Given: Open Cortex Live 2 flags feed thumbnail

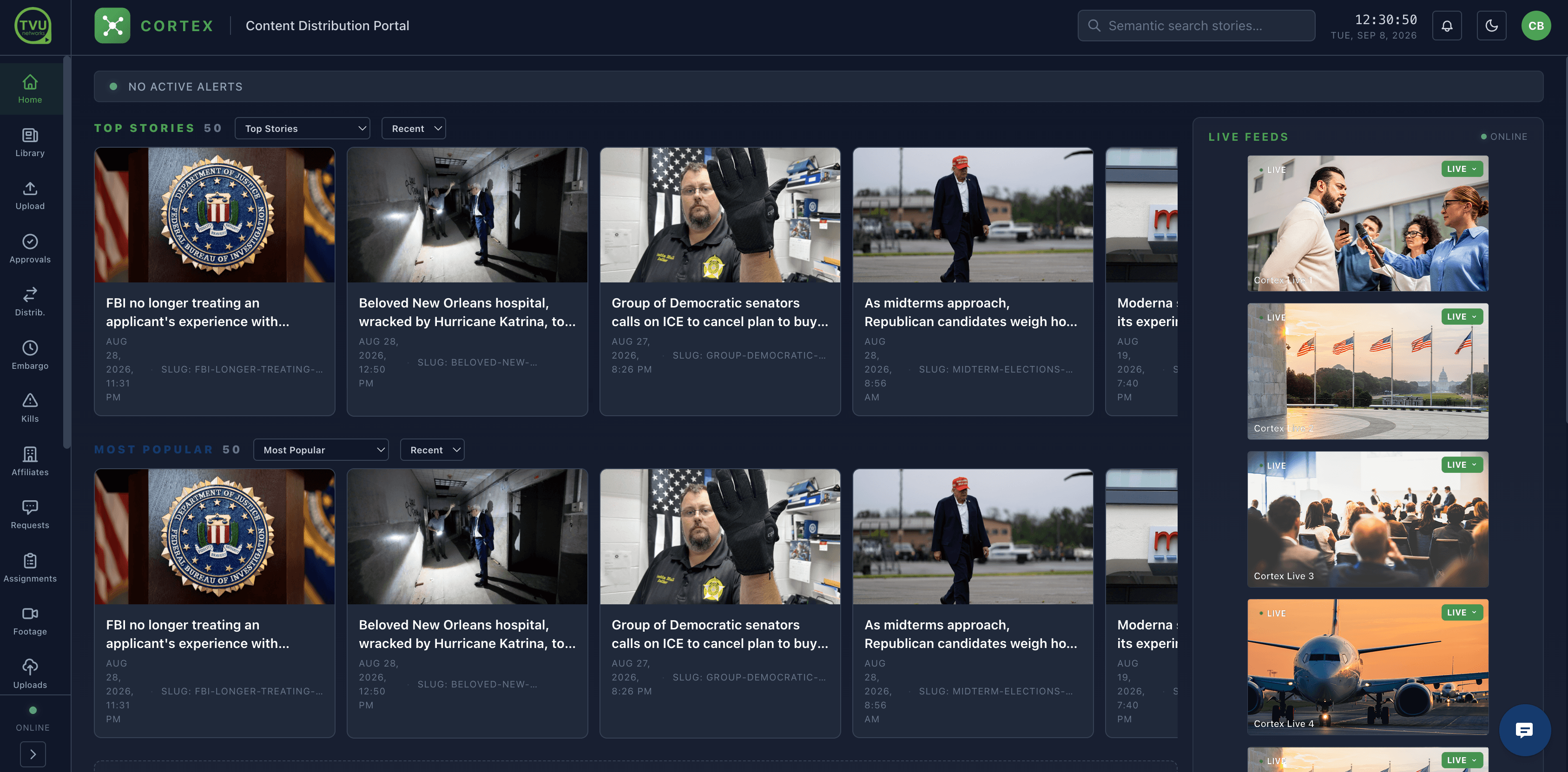Looking at the screenshot, I should tap(1368, 371).
